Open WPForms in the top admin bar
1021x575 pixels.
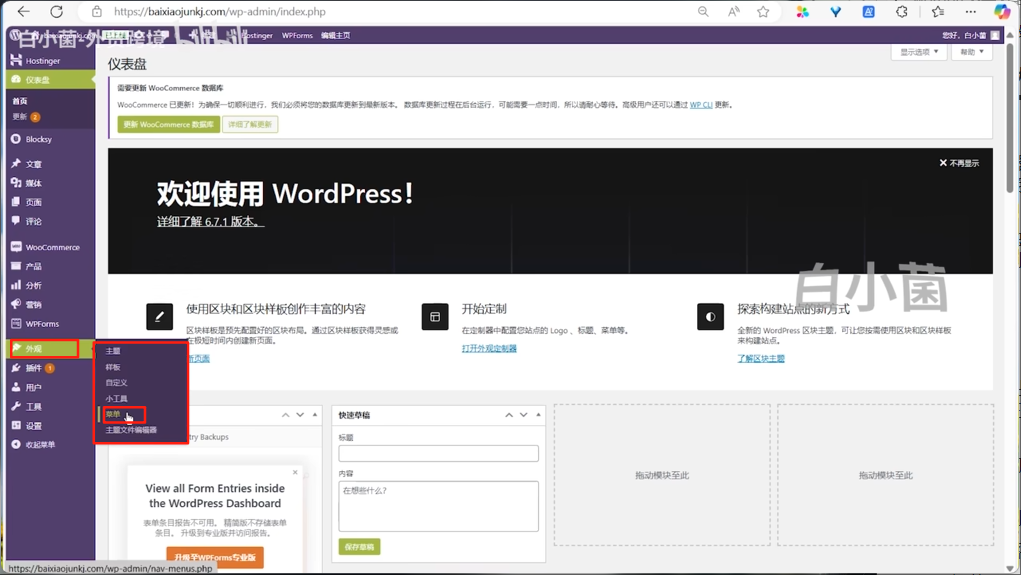(297, 35)
